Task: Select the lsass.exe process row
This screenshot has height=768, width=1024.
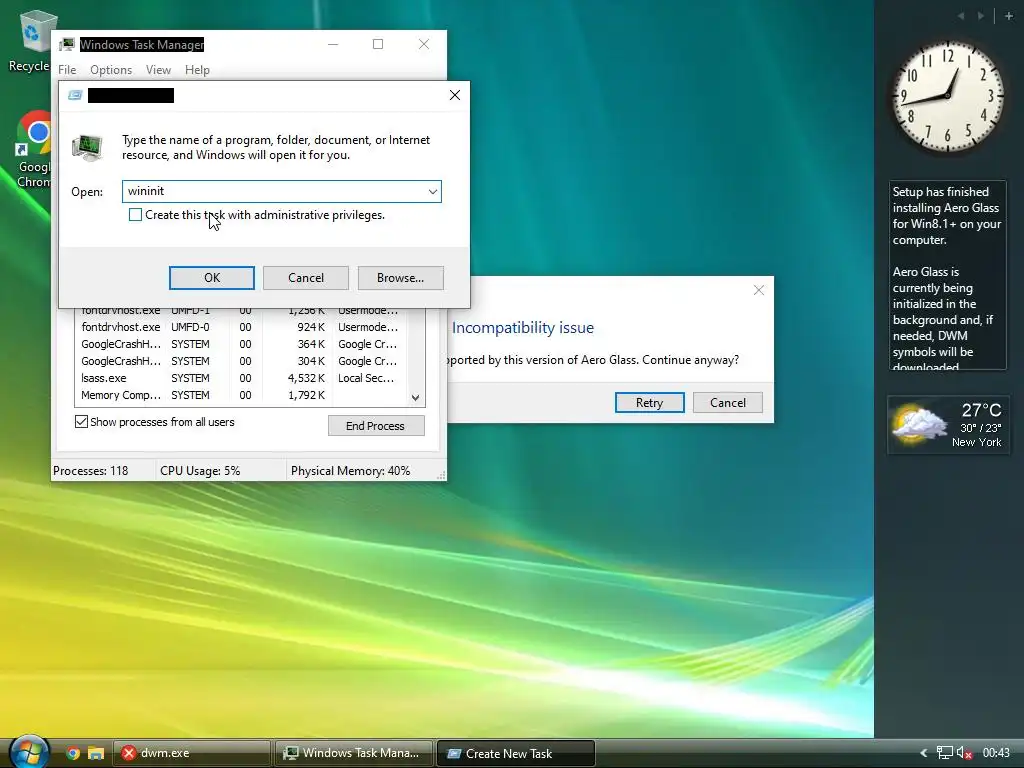Action: (x=240, y=378)
